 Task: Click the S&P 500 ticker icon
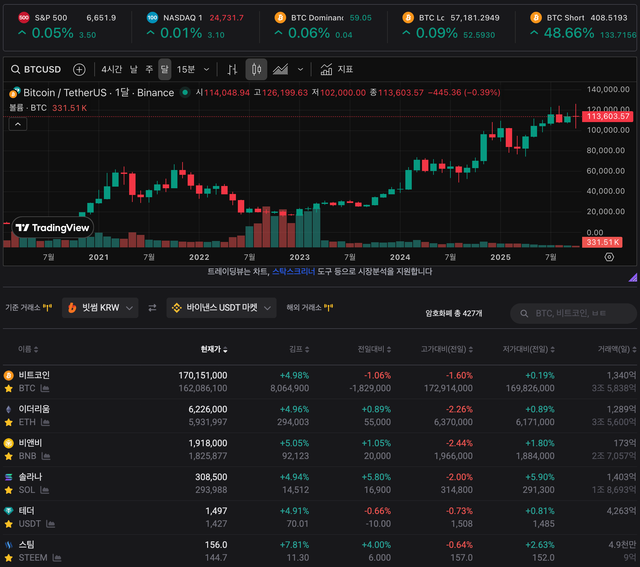[24, 18]
